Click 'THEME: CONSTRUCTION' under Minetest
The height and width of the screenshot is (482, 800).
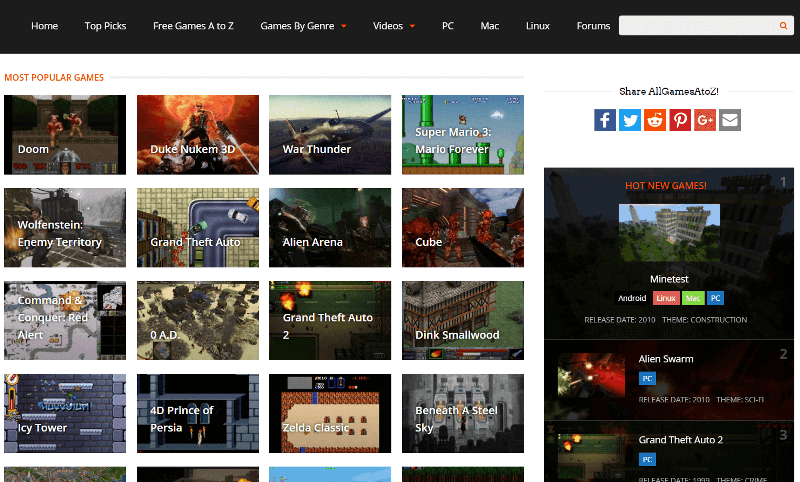pyautogui.click(x=705, y=320)
